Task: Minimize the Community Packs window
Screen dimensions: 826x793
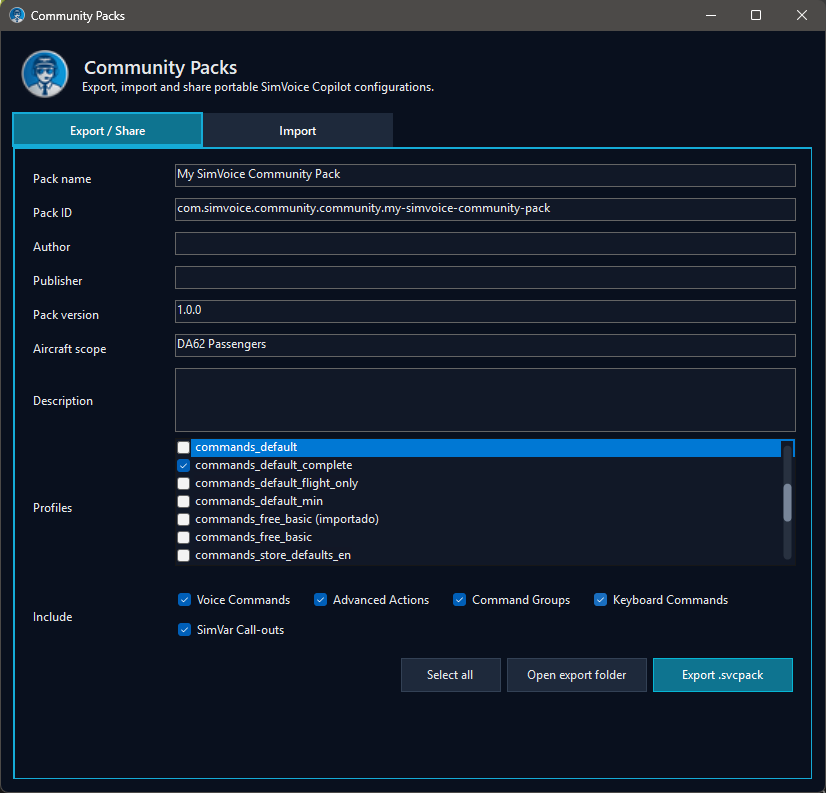Action: pyautogui.click(x=711, y=15)
